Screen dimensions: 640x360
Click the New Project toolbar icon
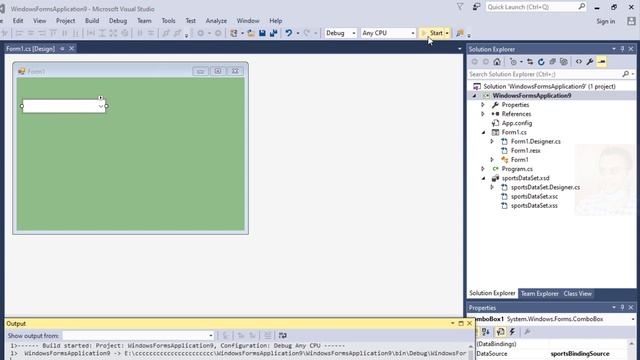click(x=234, y=33)
